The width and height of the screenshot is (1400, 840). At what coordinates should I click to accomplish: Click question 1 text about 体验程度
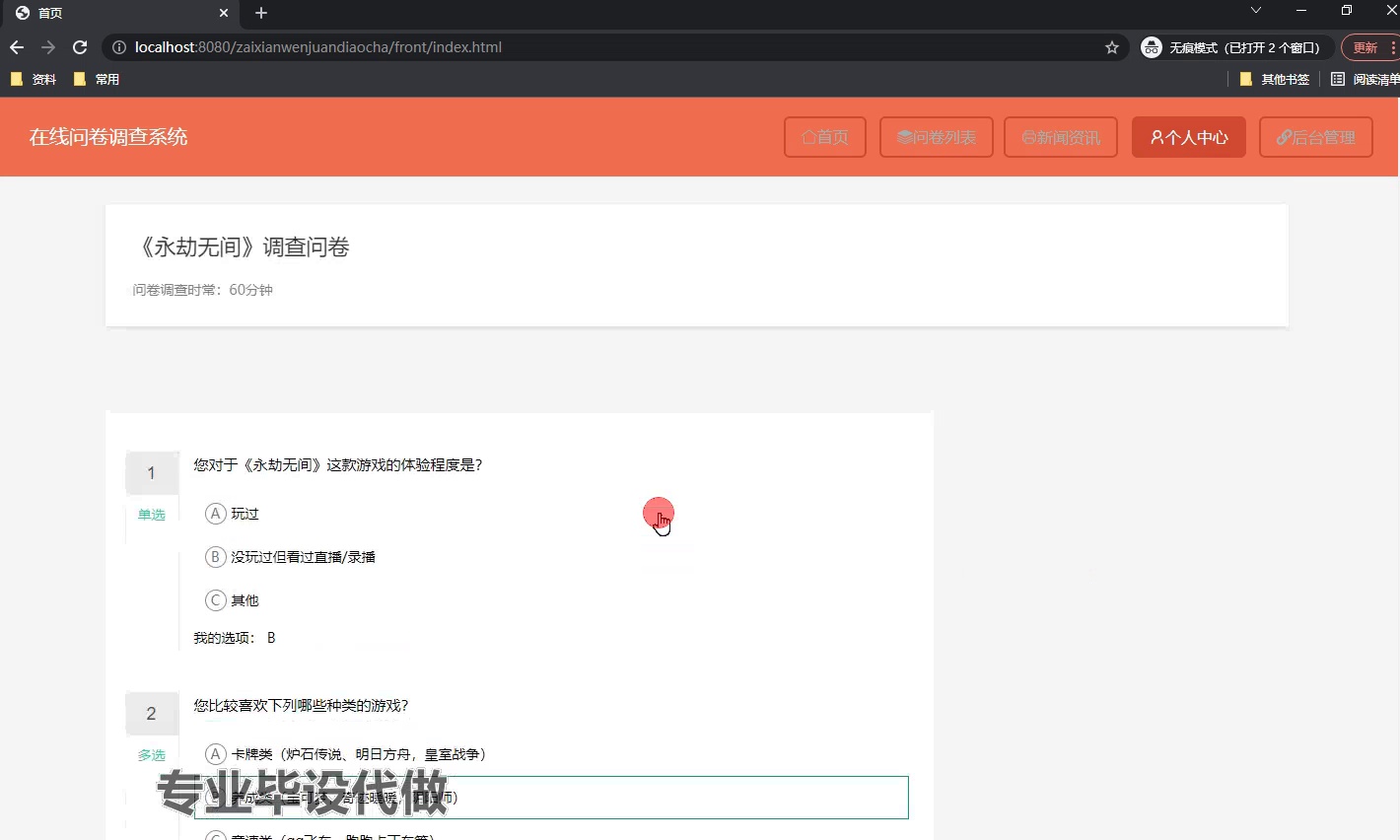(x=338, y=464)
